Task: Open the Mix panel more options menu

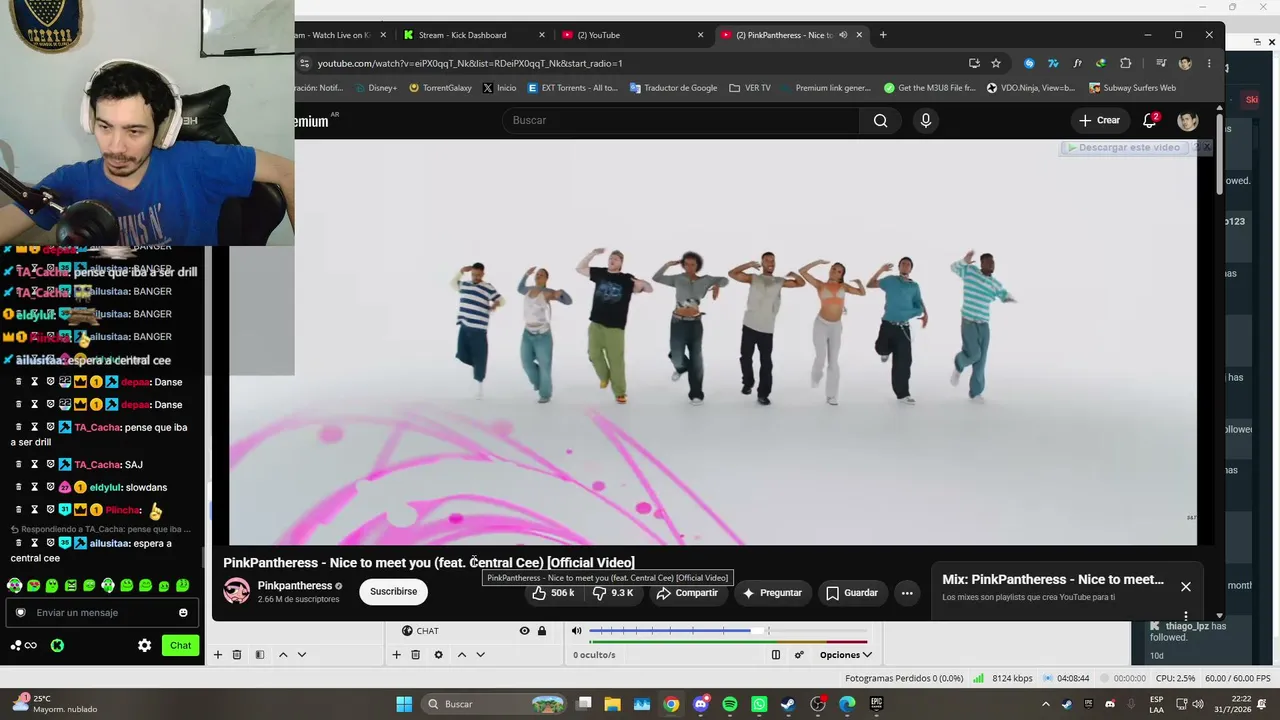Action: click(1186, 616)
